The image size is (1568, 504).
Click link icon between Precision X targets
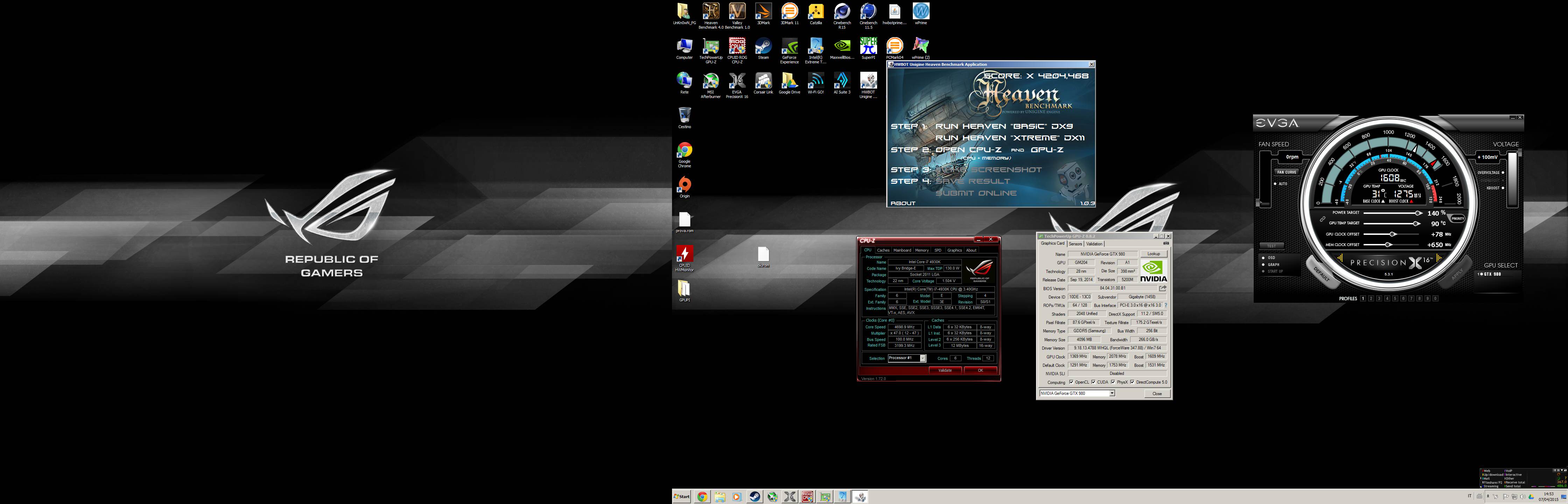pos(1322,218)
